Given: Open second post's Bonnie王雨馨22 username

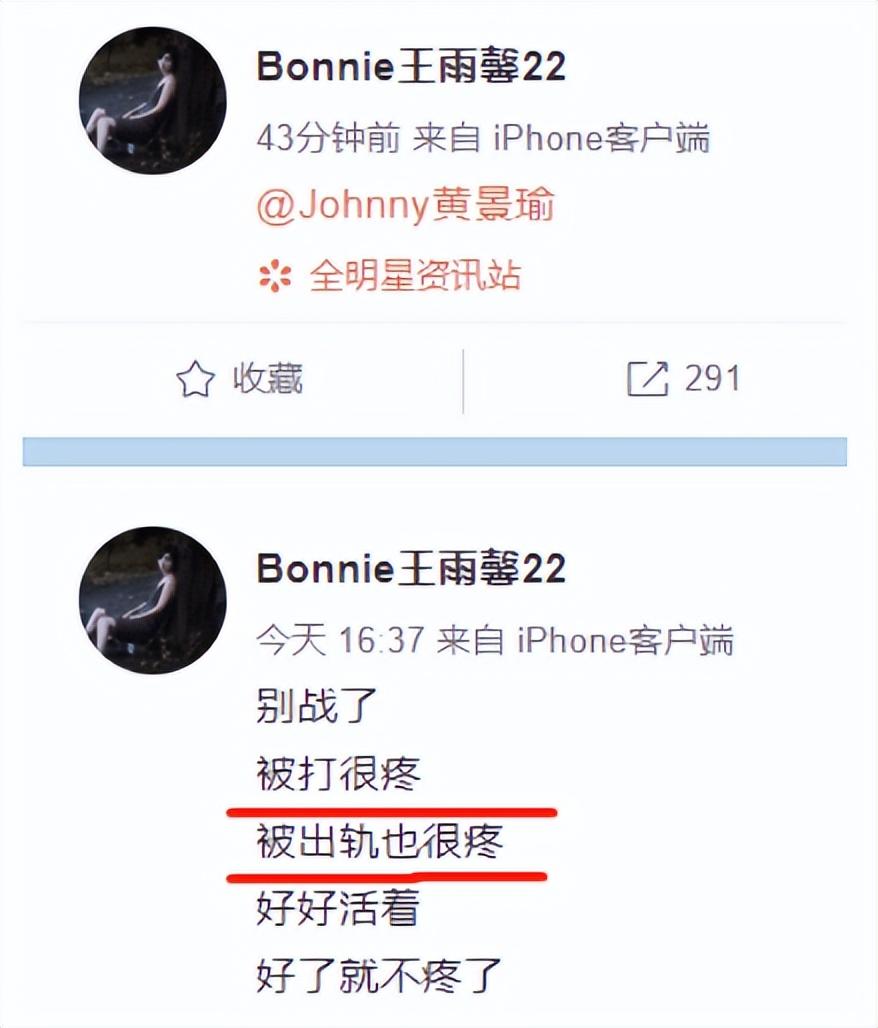Looking at the screenshot, I should click(411, 568).
